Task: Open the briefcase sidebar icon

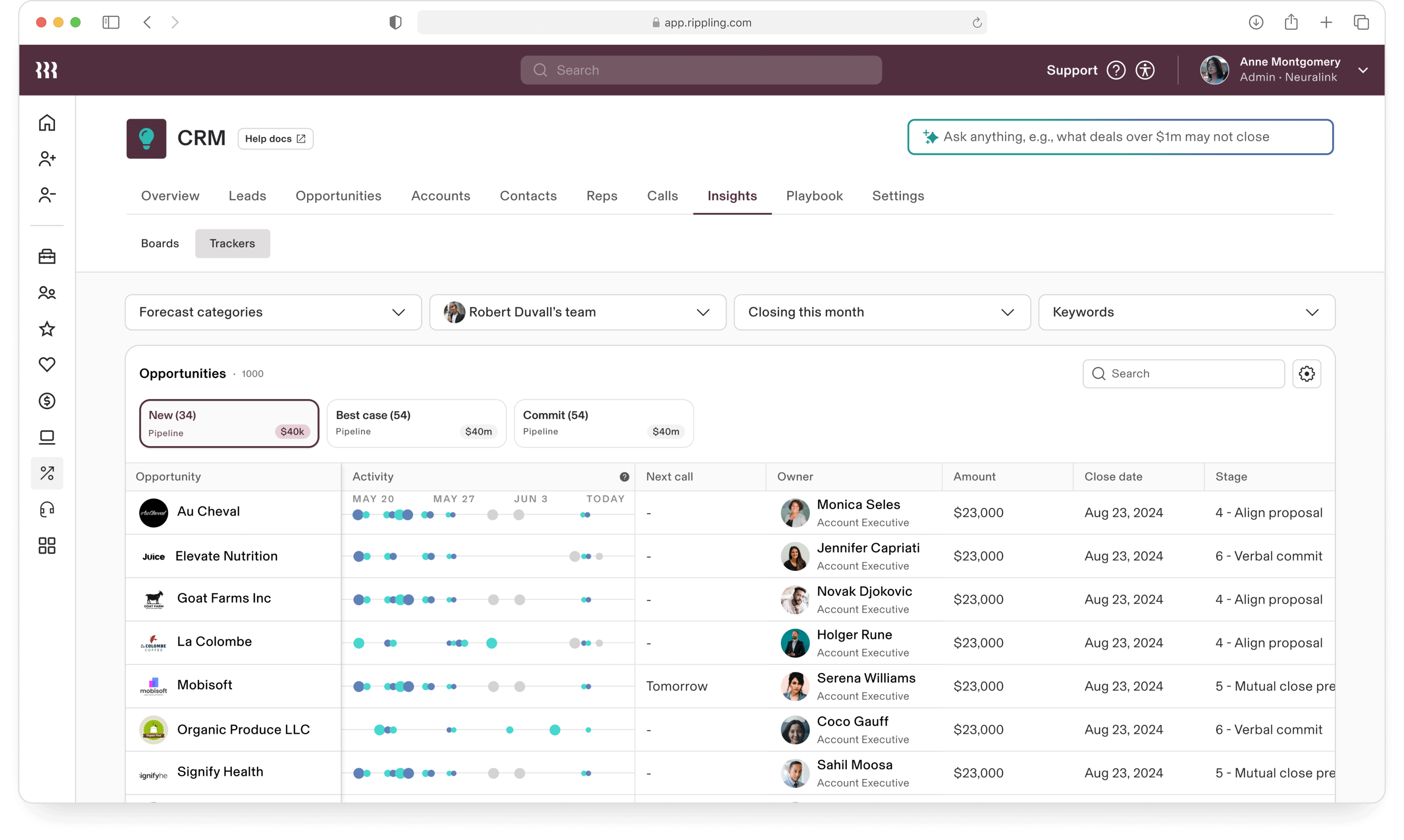Action: 47,257
